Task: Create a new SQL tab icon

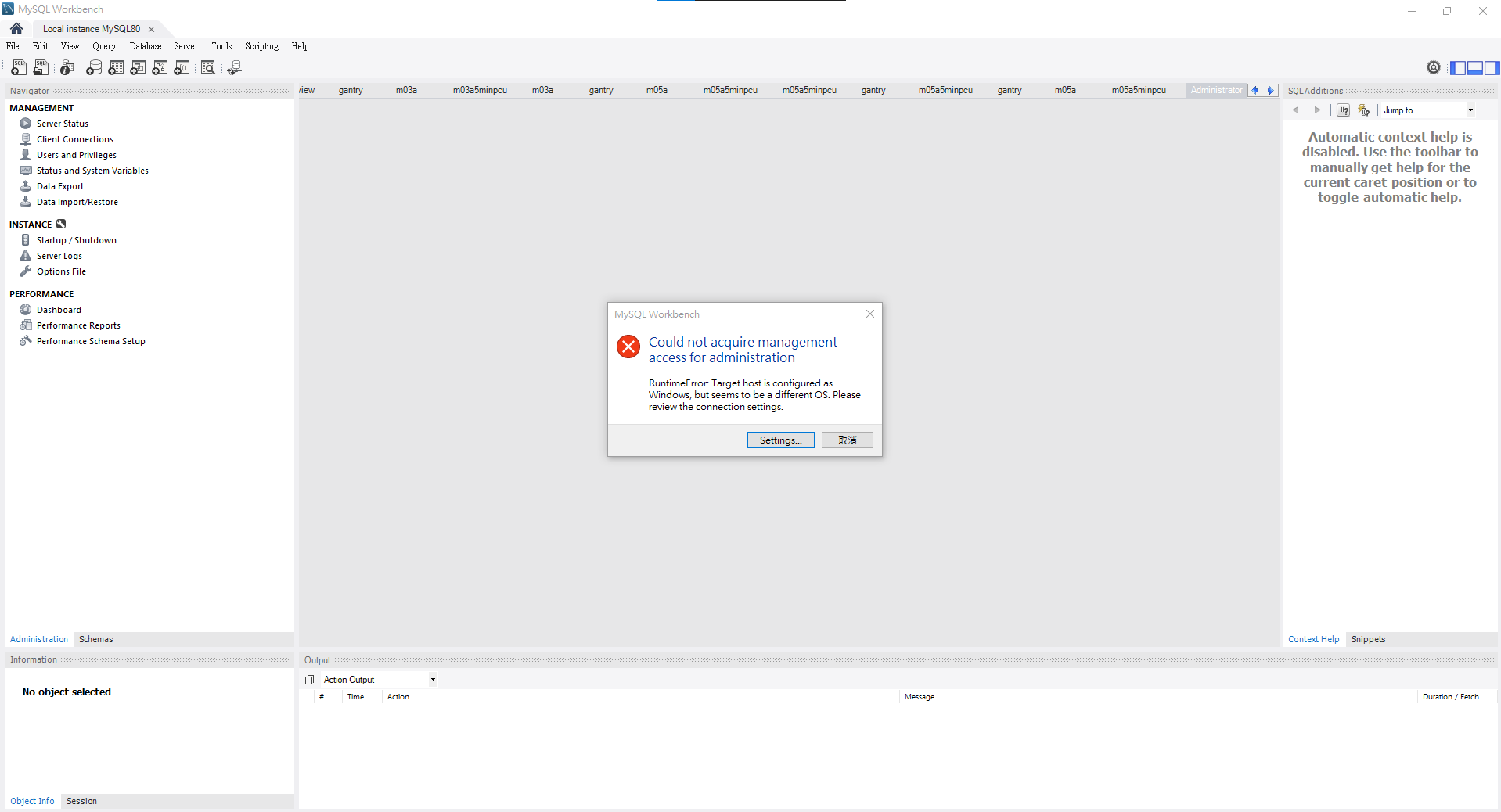Action: coord(19,68)
